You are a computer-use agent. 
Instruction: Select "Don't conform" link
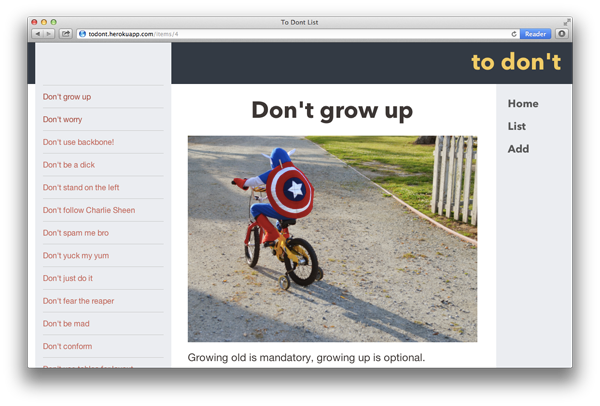point(67,346)
